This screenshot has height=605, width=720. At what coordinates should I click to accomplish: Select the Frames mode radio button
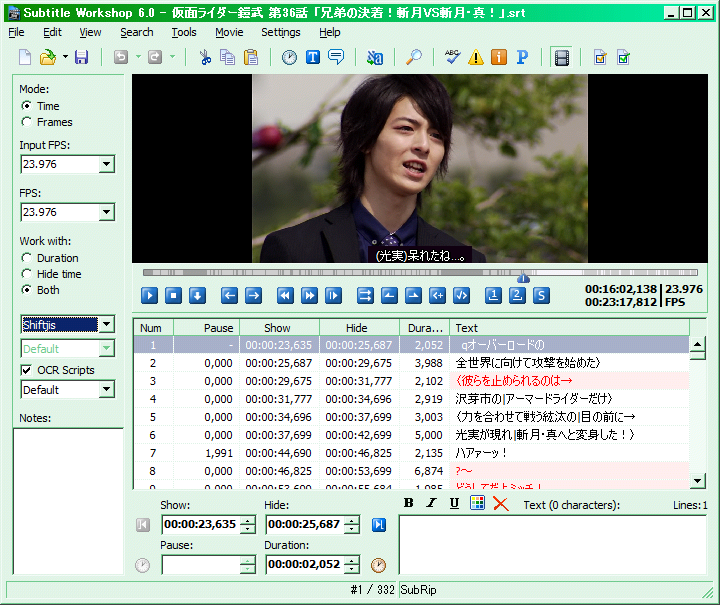click(27, 122)
